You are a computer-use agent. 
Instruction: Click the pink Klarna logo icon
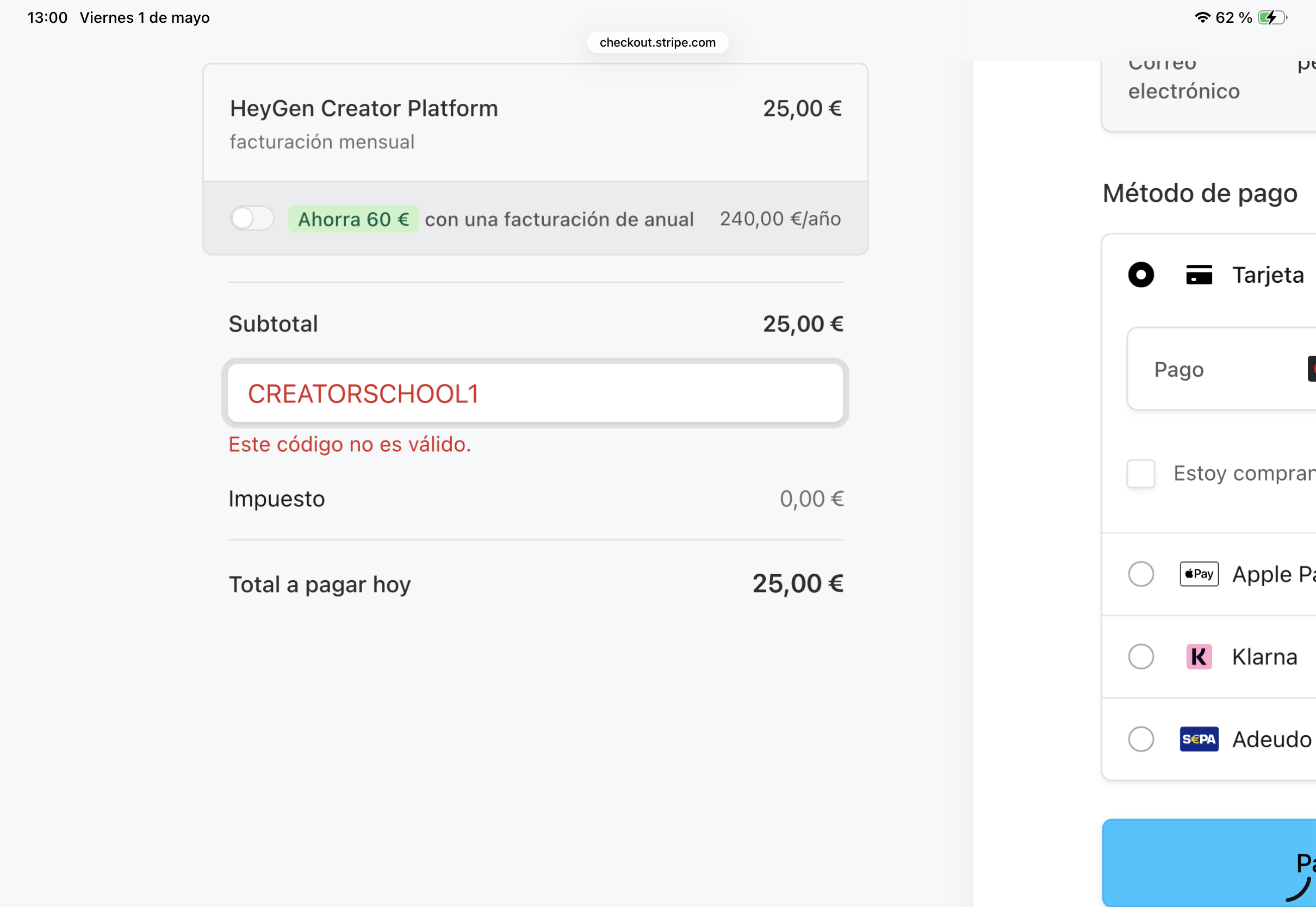(1199, 657)
